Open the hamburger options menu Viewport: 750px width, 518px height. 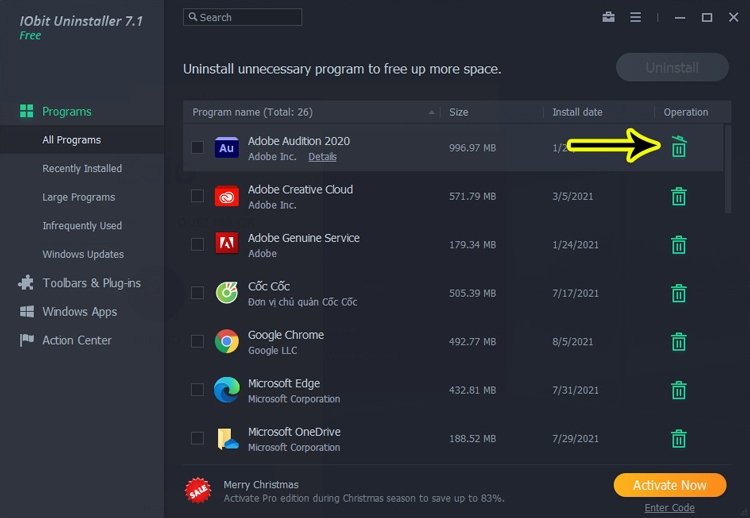[x=635, y=17]
